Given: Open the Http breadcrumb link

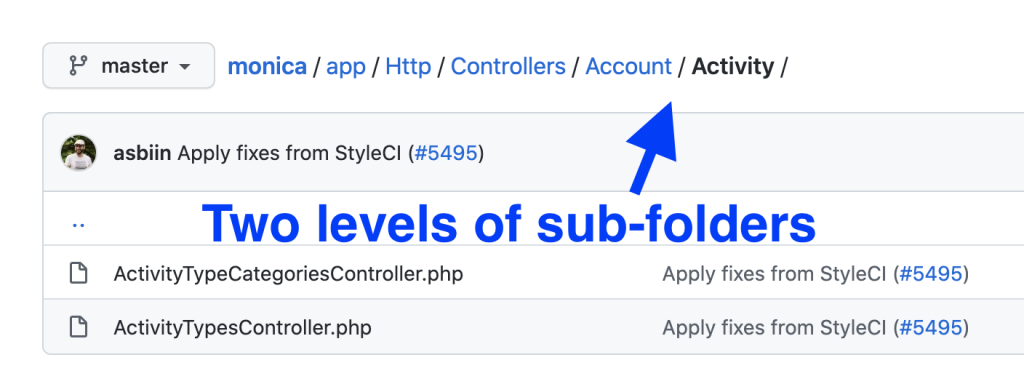Looking at the screenshot, I should [408, 66].
